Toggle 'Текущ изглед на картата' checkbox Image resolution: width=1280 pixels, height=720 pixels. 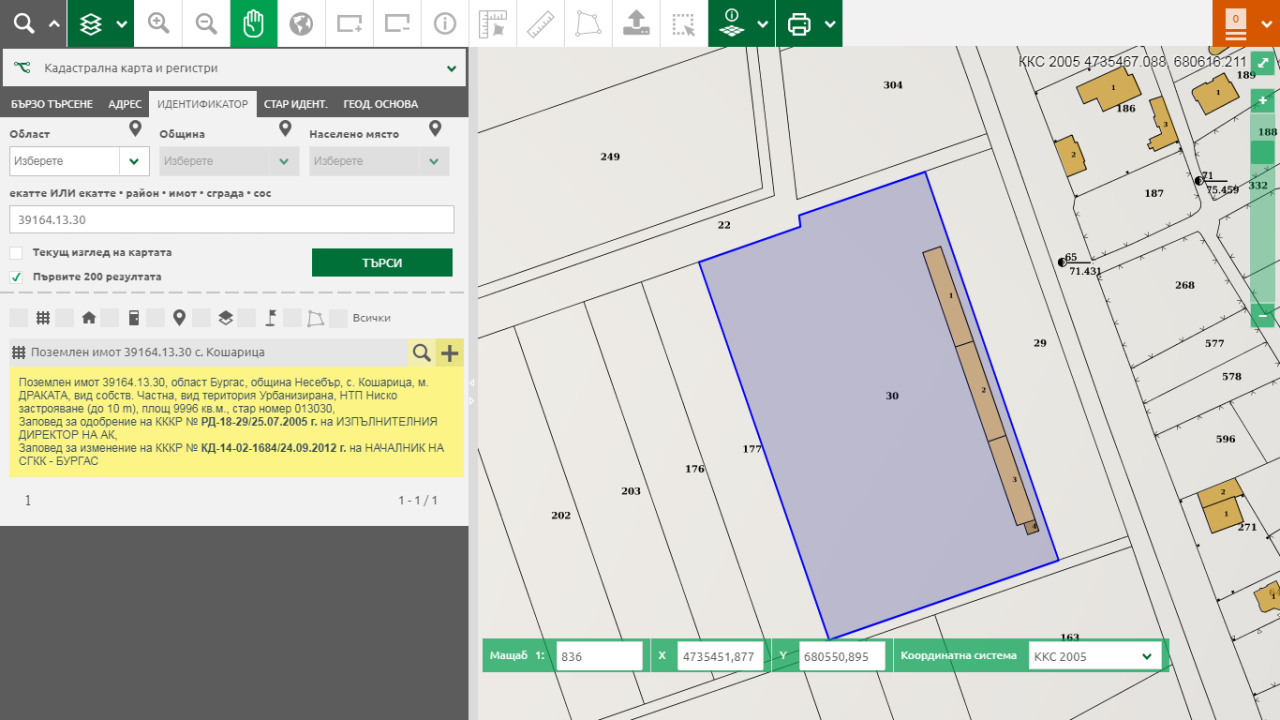tap(16, 253)
